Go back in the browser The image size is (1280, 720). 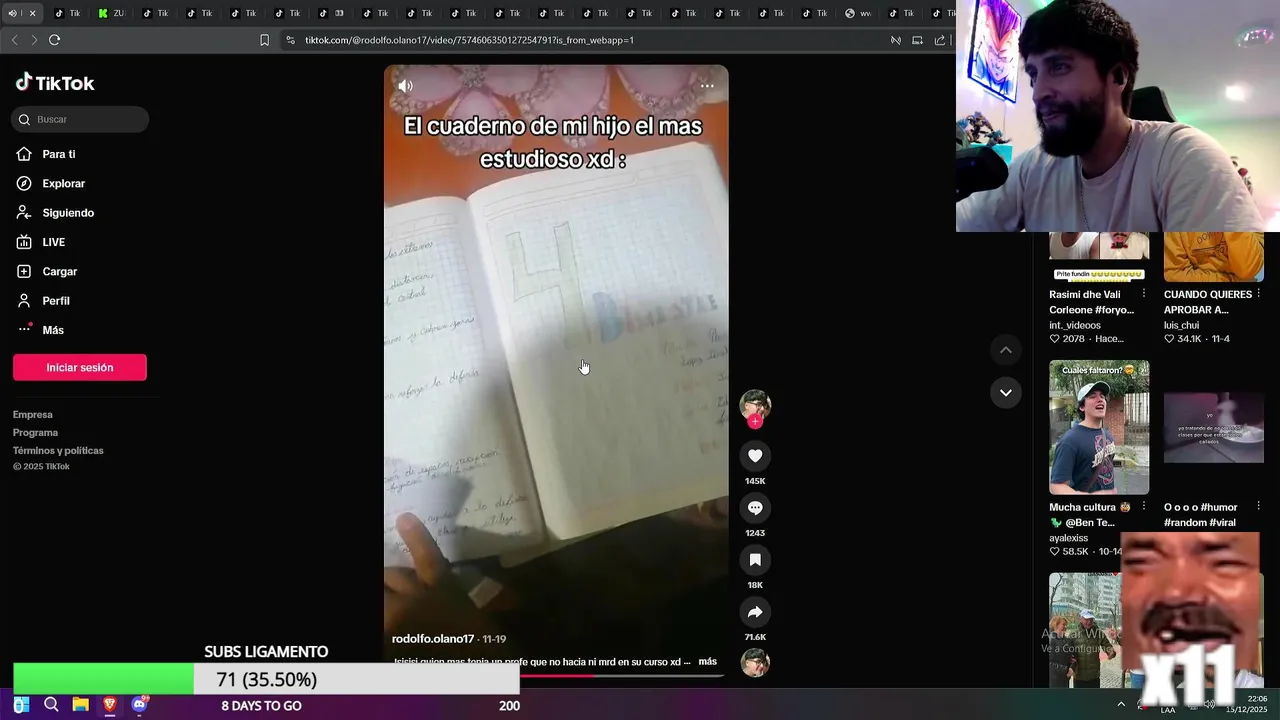coord(14,40)
